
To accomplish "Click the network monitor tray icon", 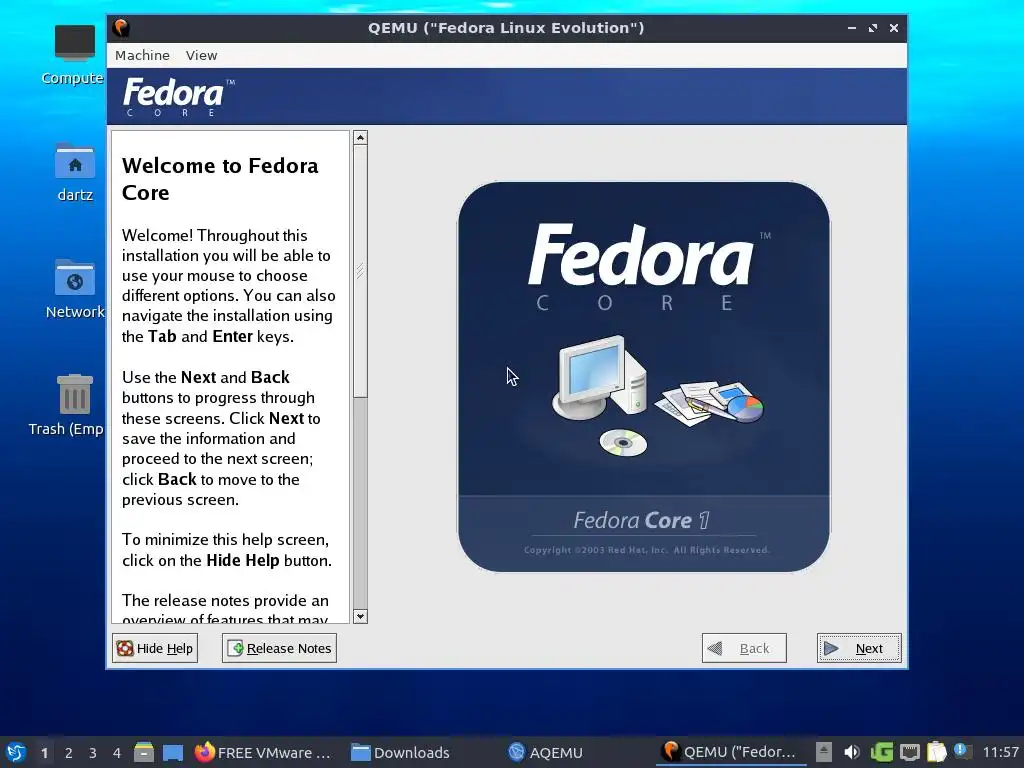I will [x=909, y=752].
